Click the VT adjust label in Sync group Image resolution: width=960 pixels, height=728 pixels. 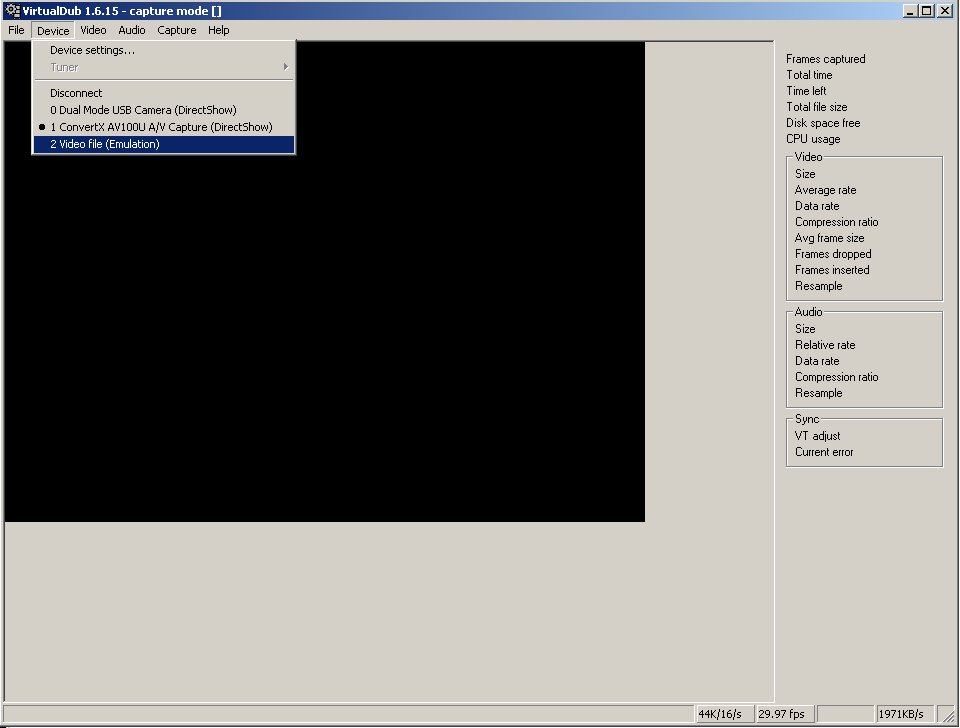pyautogui.click(x=817, y=436)
